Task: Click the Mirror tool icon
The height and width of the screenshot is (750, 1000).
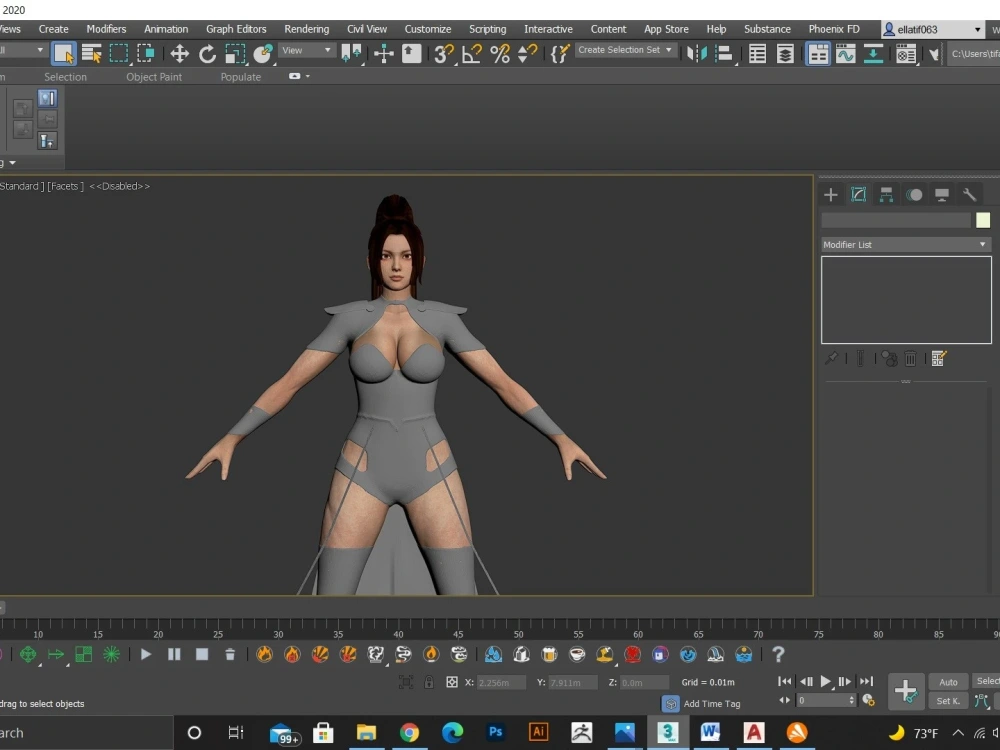Action: point(696,54)
